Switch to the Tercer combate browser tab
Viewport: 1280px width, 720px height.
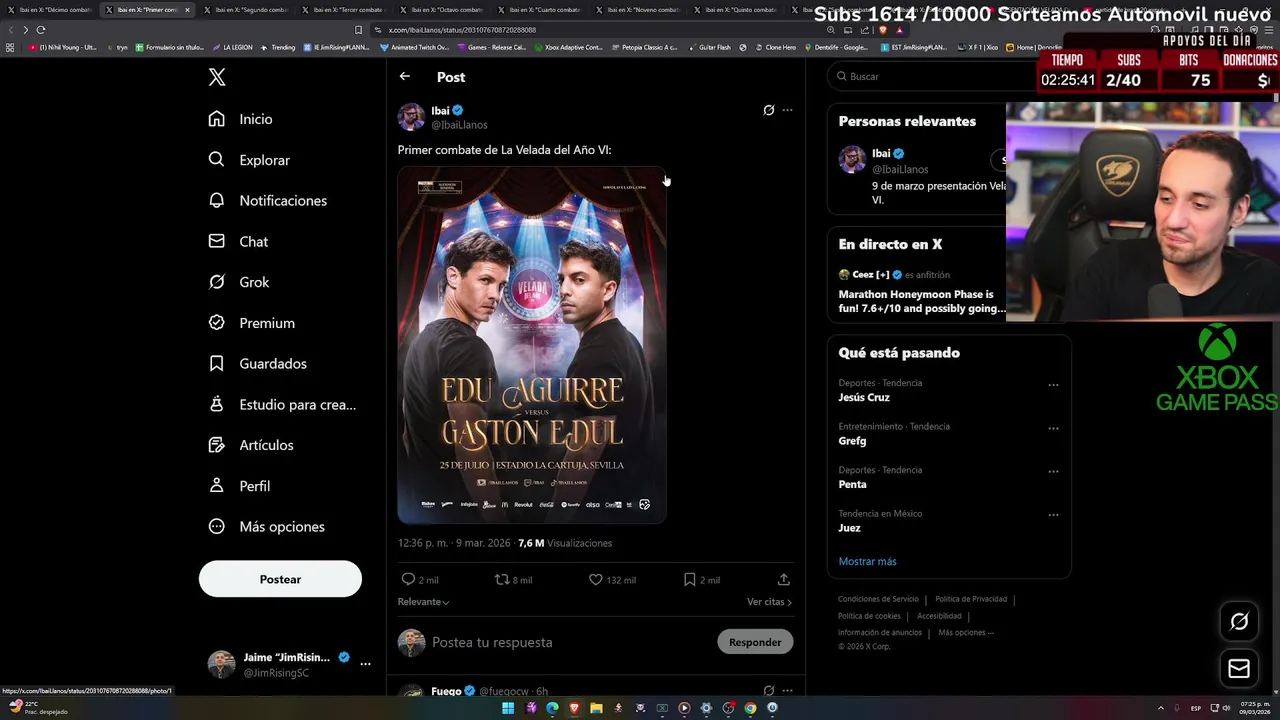(343, 10)
